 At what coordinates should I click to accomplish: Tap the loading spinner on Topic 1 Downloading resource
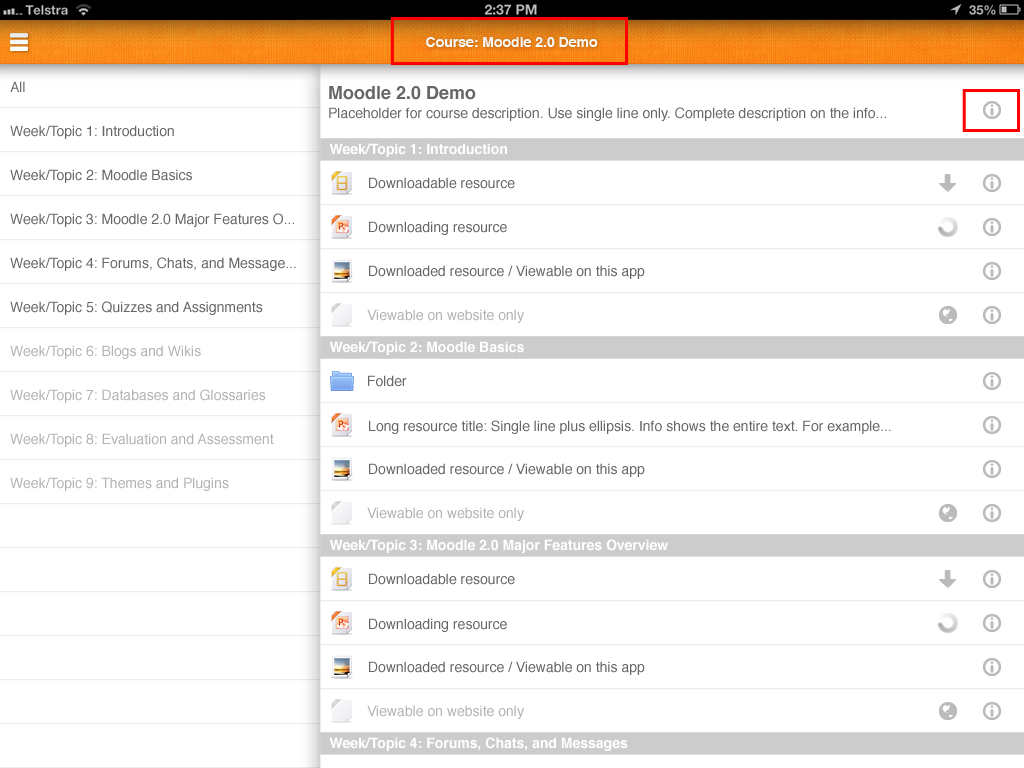pyautogui.click(x=948, y=227)
